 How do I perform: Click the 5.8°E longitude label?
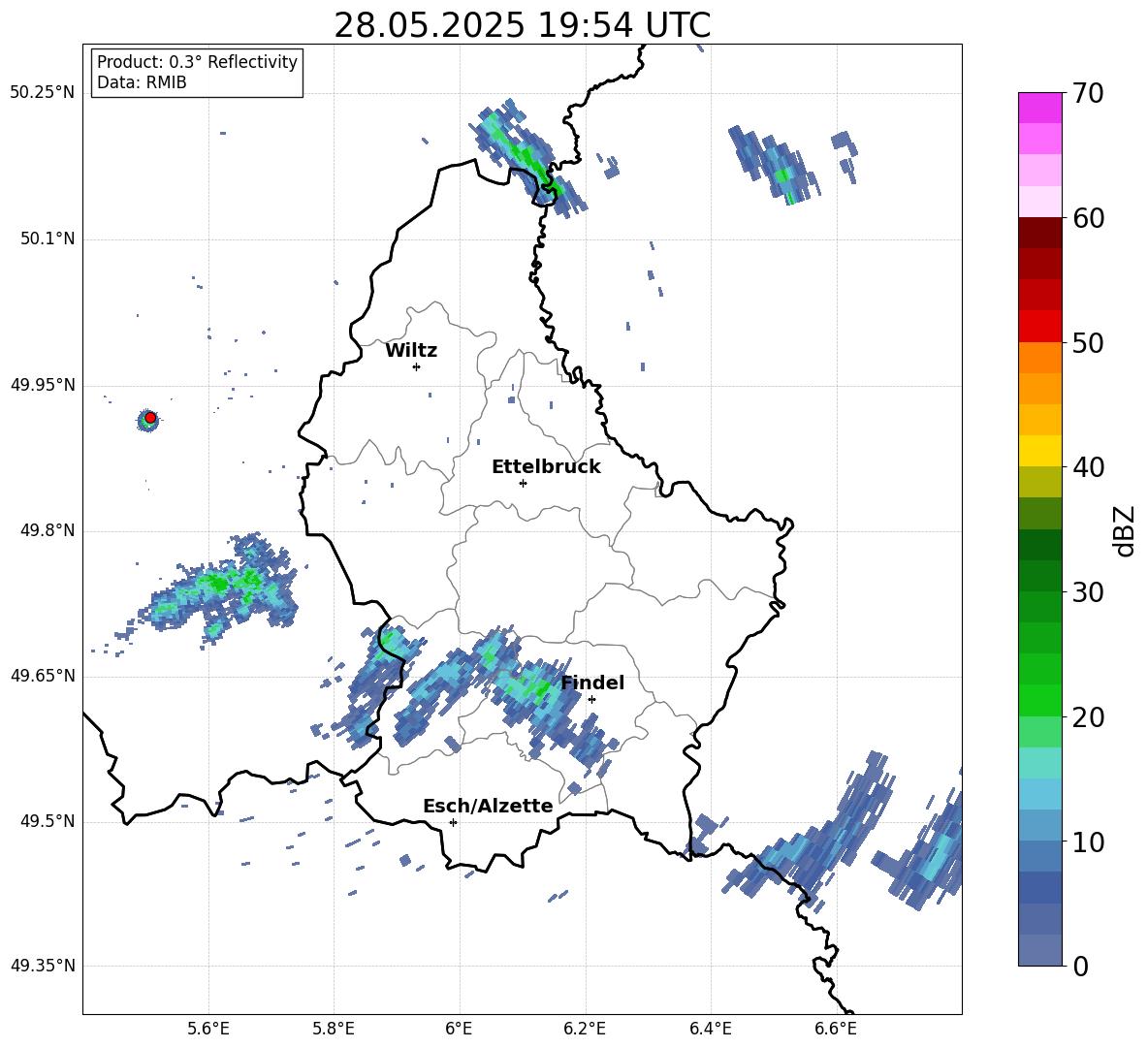point(334,1029)
